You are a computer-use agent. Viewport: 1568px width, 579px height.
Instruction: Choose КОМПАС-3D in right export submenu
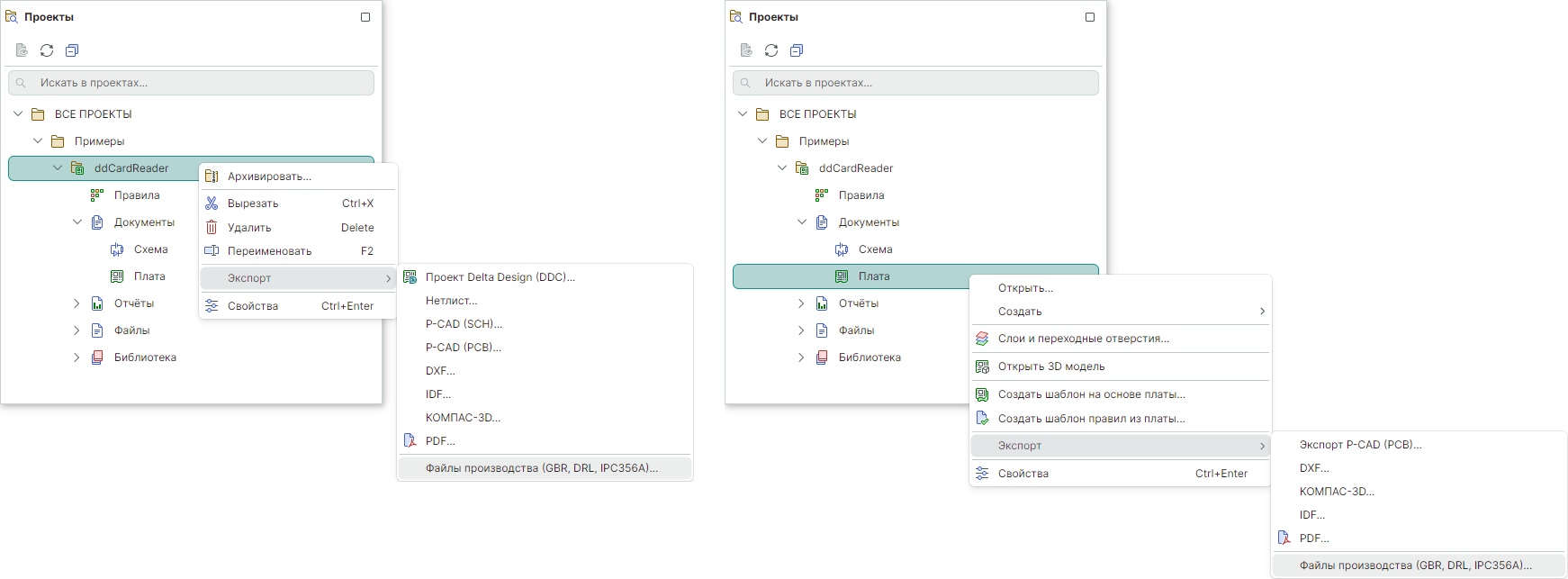coord(1419,492)
